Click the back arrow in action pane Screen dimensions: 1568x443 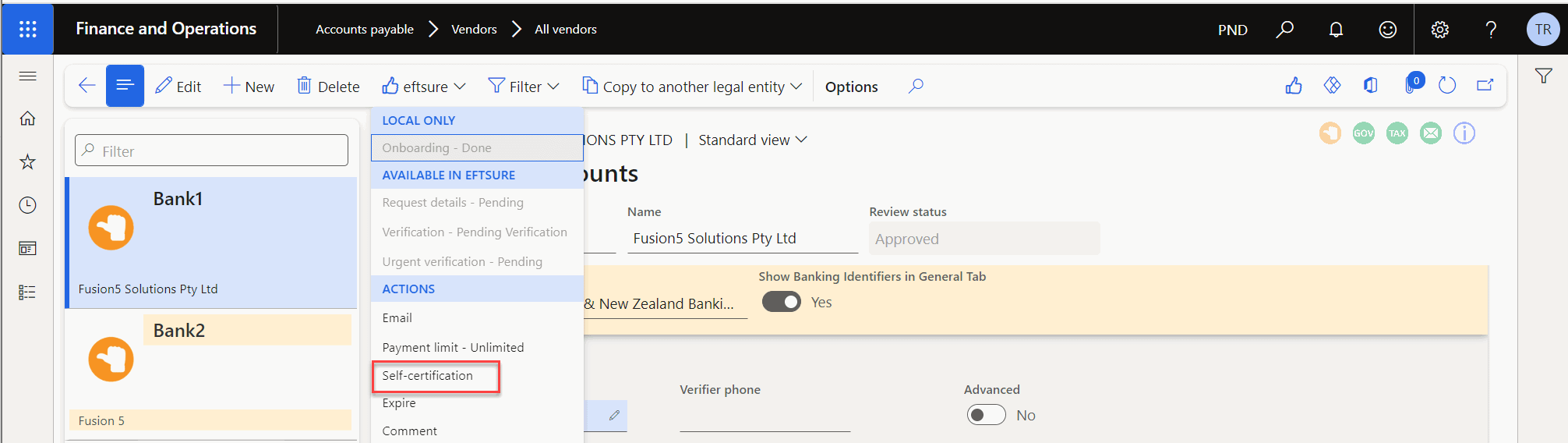pyautogui.click(x=87, y=86)
